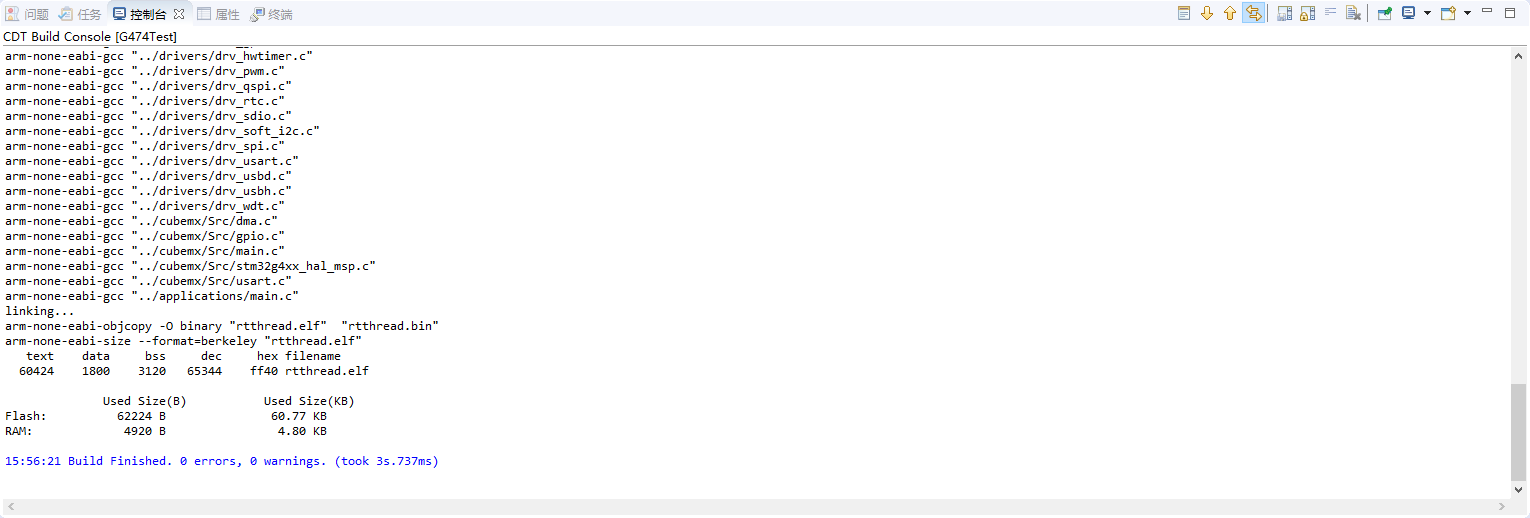This screenshot has height=518, width=1530.
Task: Open the 属性 tab
Action: [218, 14]
